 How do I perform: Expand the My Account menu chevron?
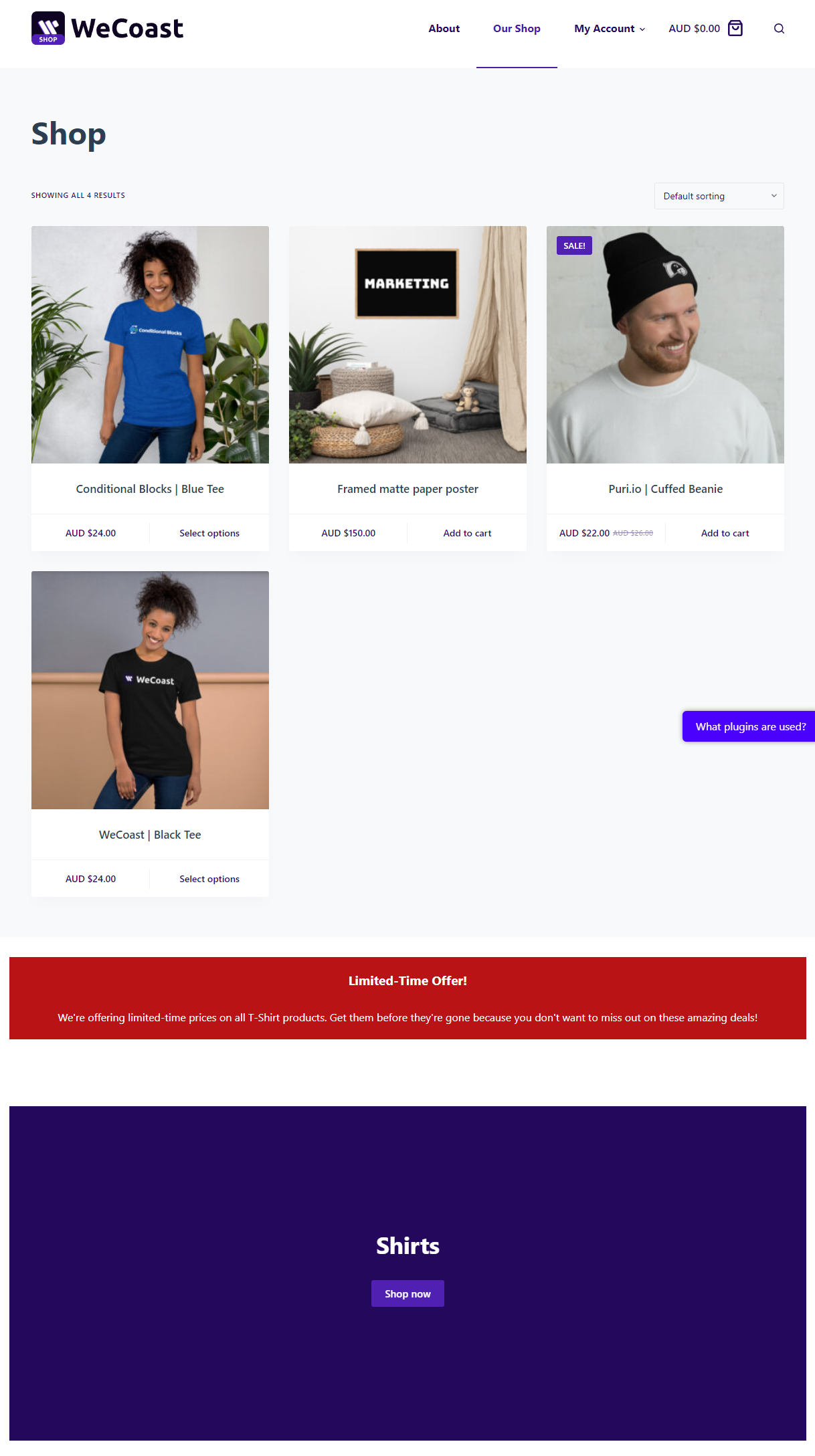pos(642,29)
